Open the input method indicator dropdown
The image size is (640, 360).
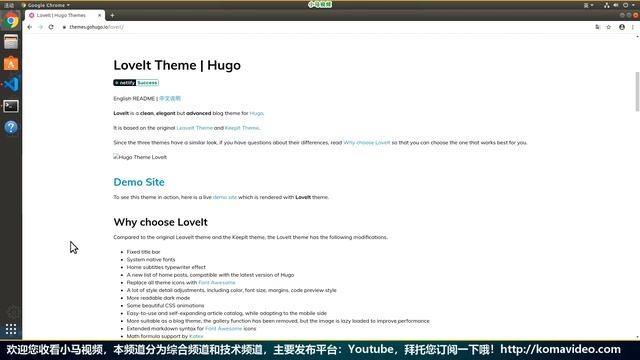(x=588, y=5)
